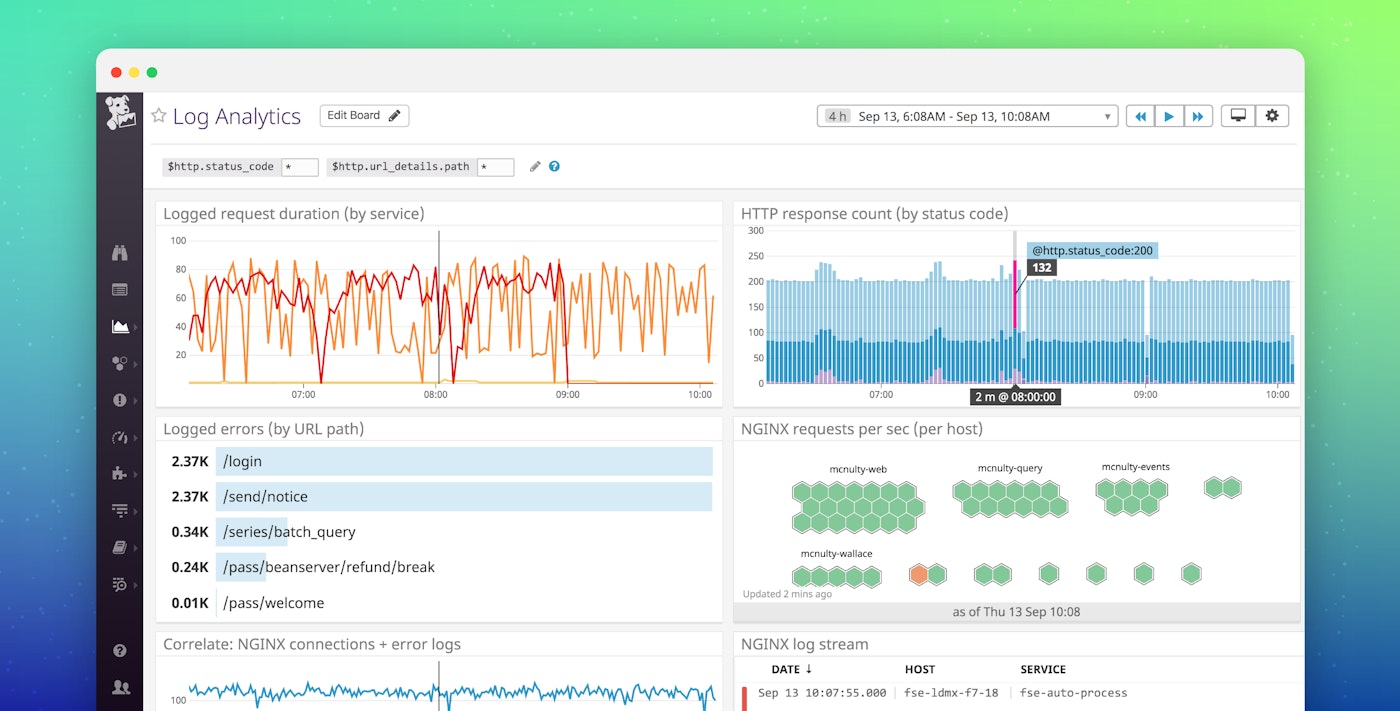Open the $http.url_details.path variable value field
This screenshot has height=711, width=1400.
pyautogui.click(x=495, y=167)
